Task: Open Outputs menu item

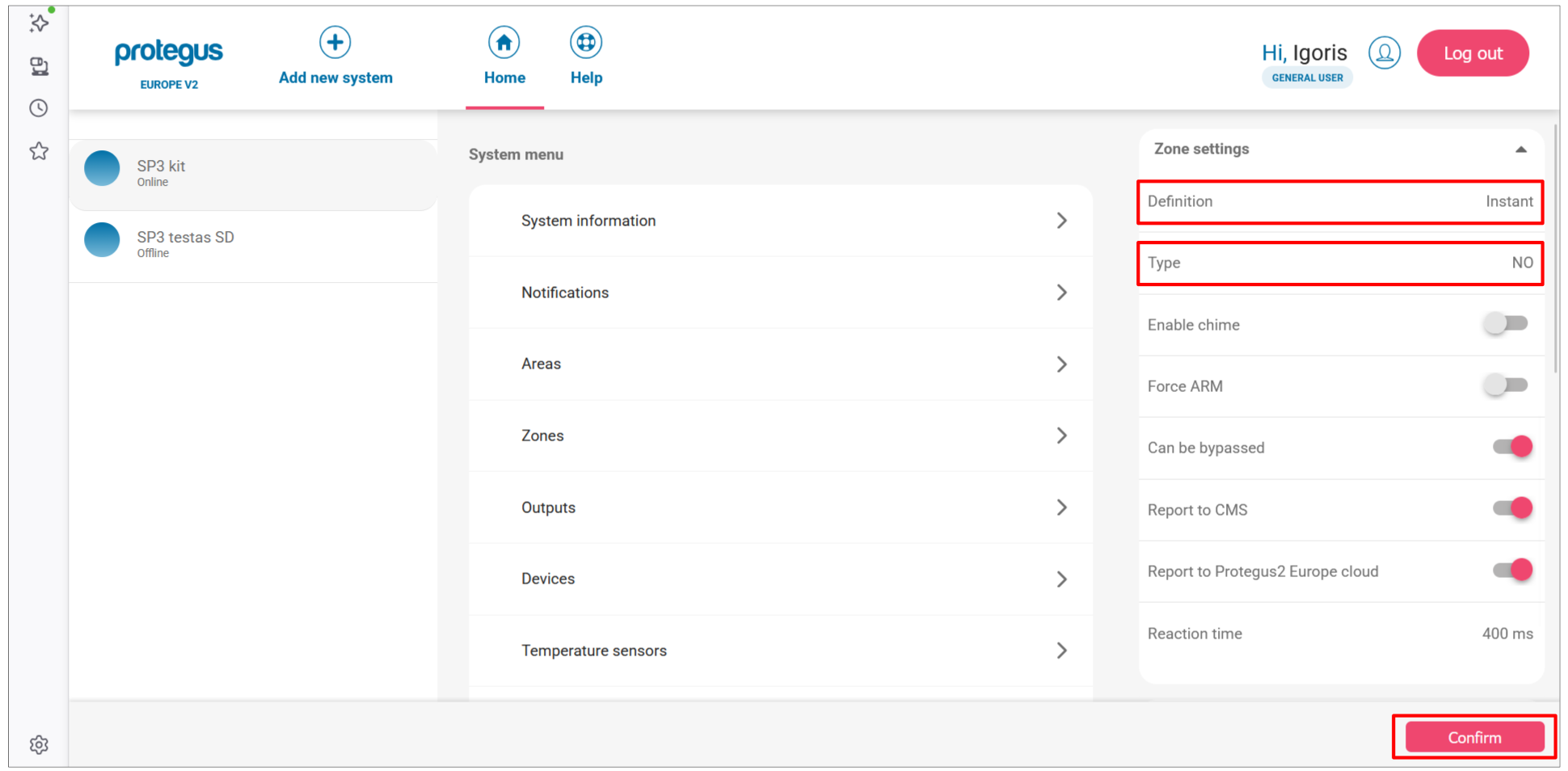Action: pos(780,508)
